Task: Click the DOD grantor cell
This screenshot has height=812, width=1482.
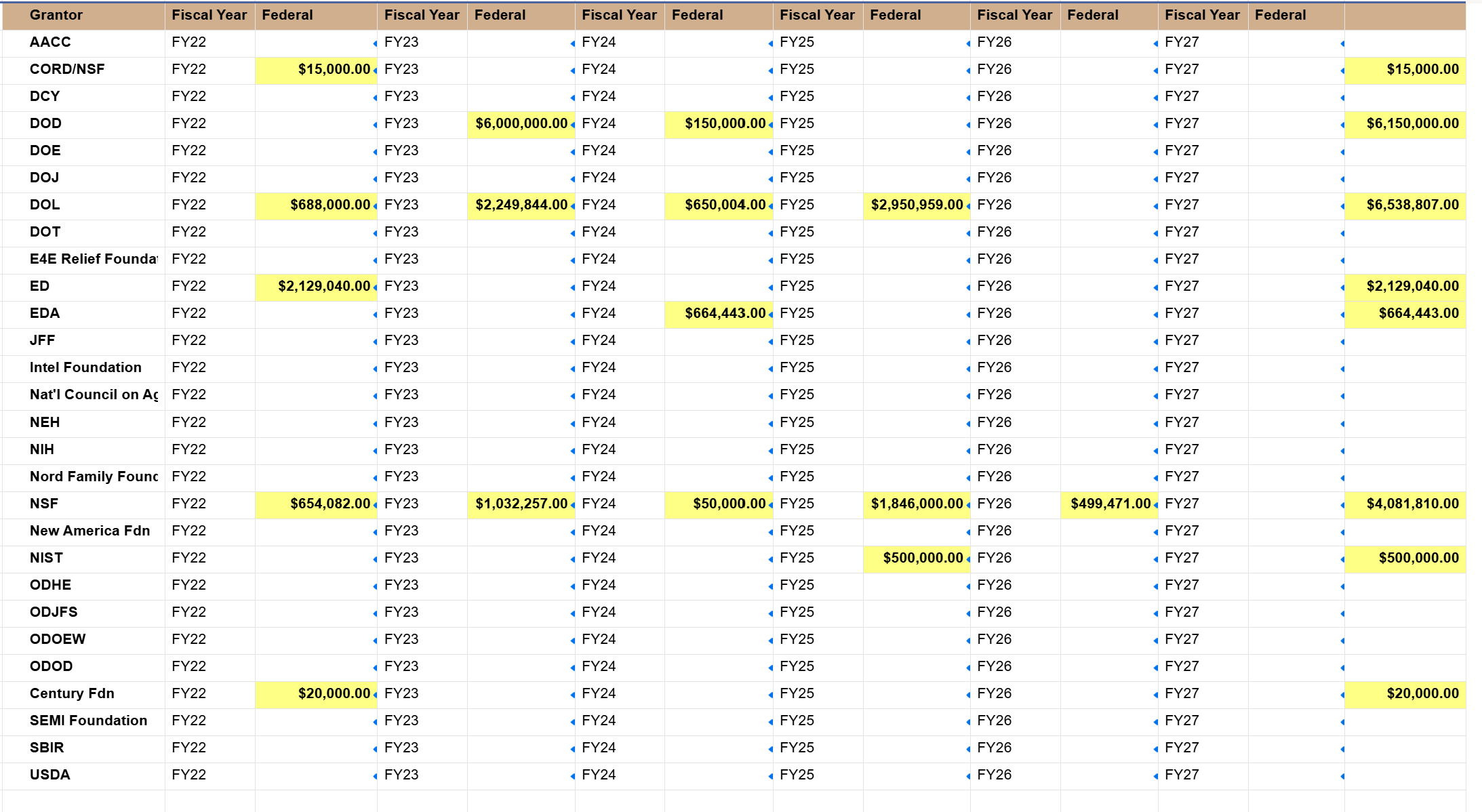Action: [x=83, y=124]
